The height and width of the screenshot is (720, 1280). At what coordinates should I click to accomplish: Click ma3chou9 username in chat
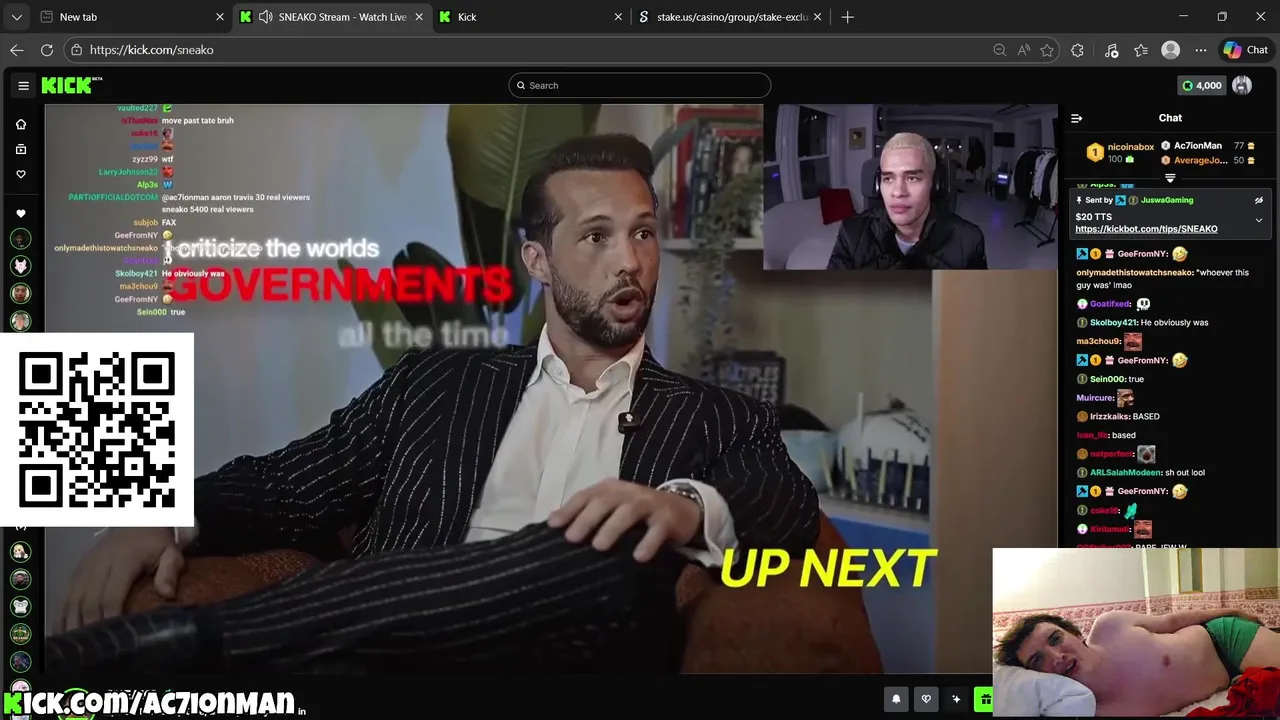[x=1098, y=342]
